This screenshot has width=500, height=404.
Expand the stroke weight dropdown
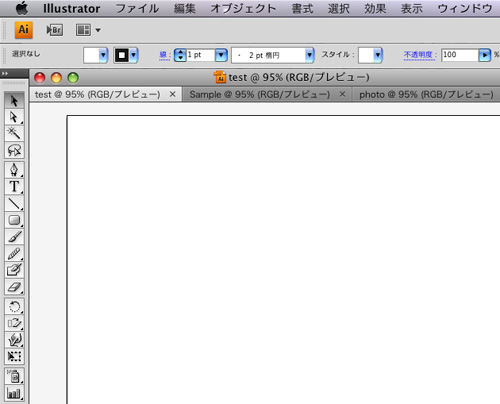coord(221,55)
